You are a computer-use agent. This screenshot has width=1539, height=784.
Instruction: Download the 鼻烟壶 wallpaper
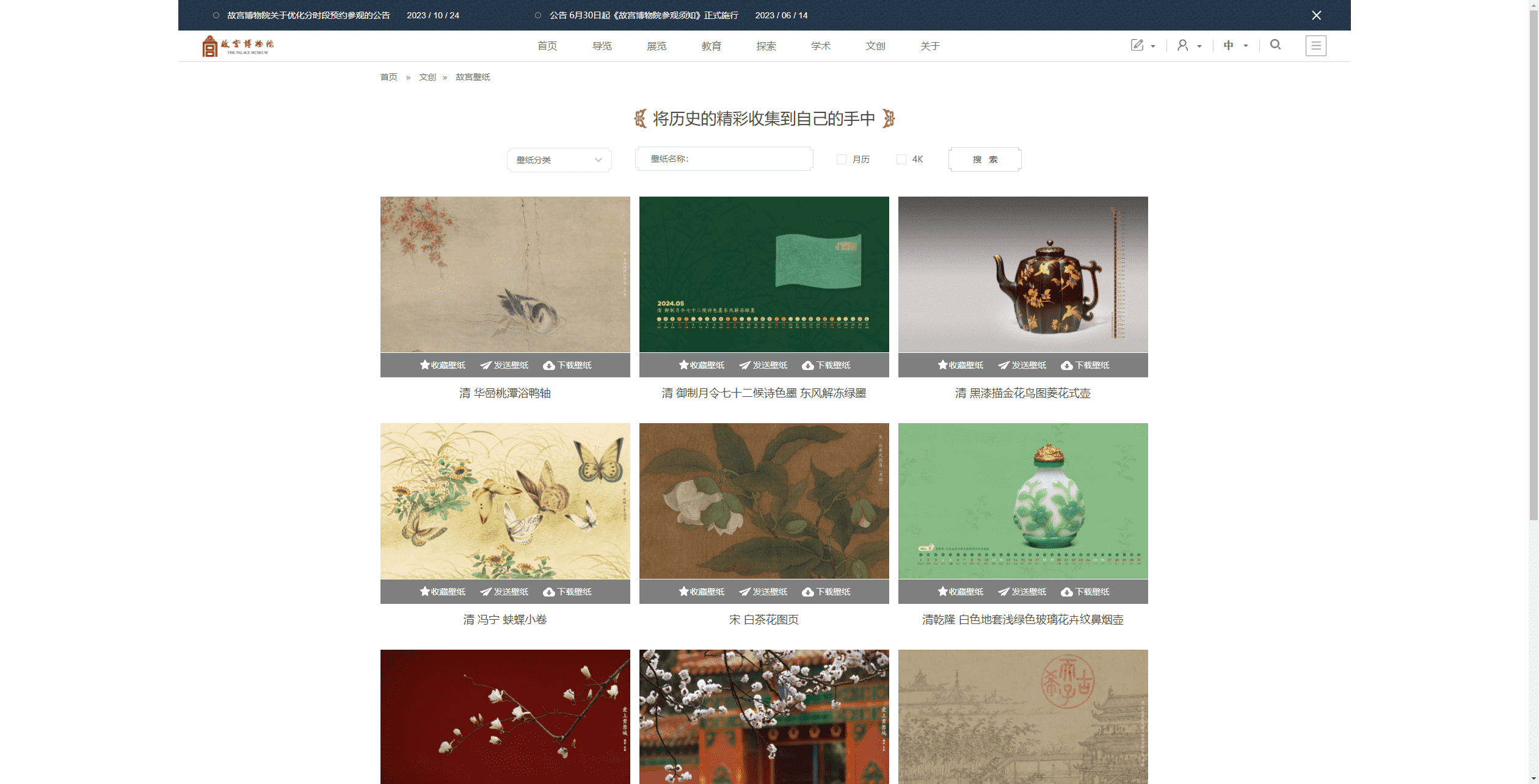click(1085, 592)
